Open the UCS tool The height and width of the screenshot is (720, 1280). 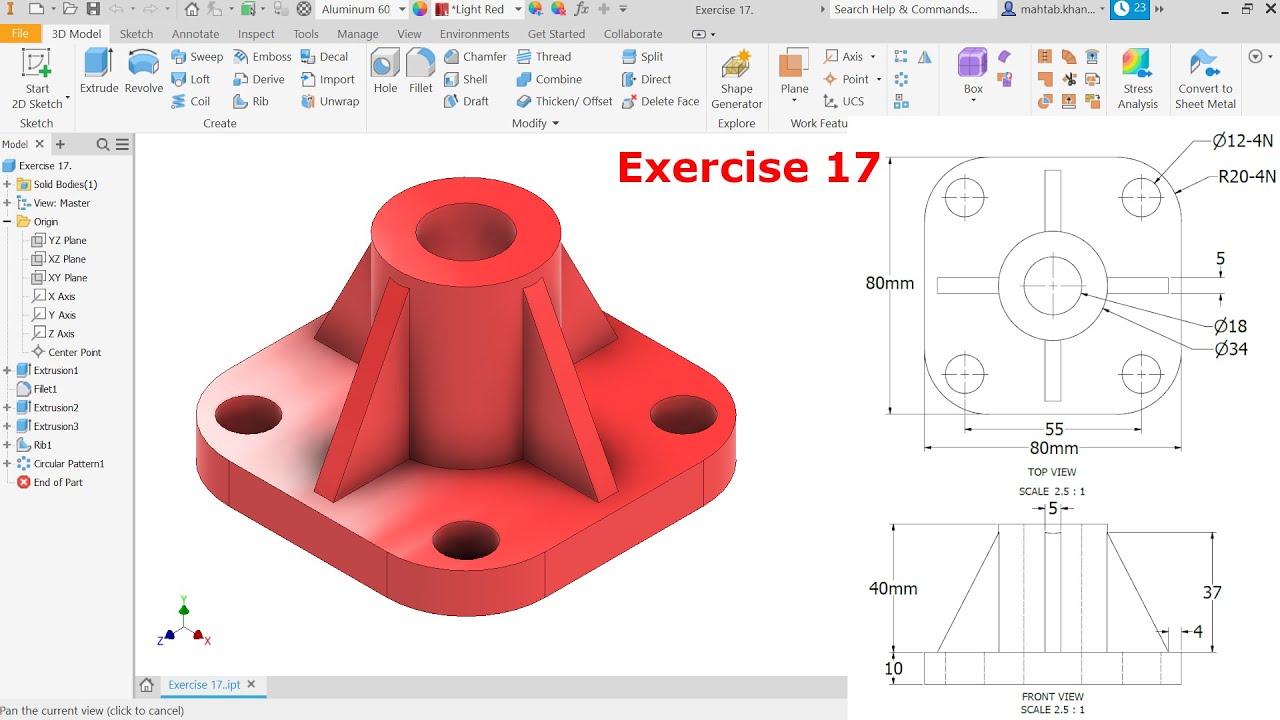pyautogui.click(x=843, y=101)
